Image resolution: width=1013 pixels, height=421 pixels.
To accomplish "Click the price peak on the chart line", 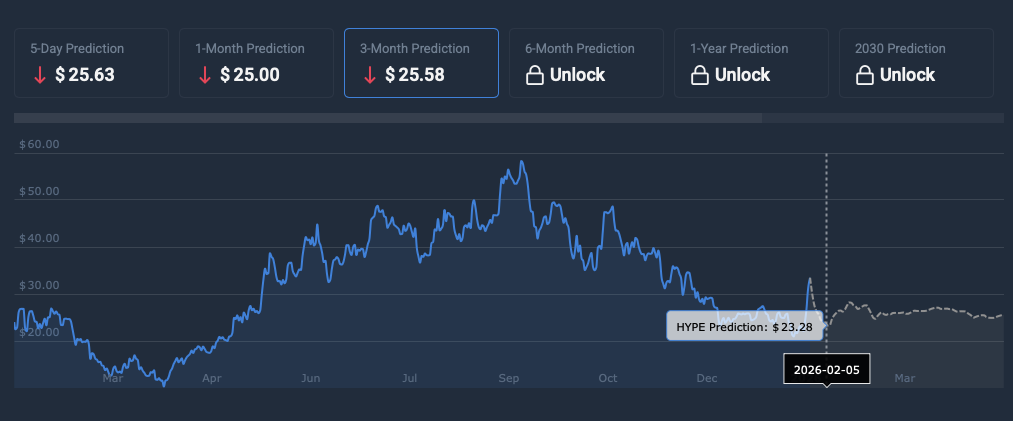I will click(x=521, y=162).
